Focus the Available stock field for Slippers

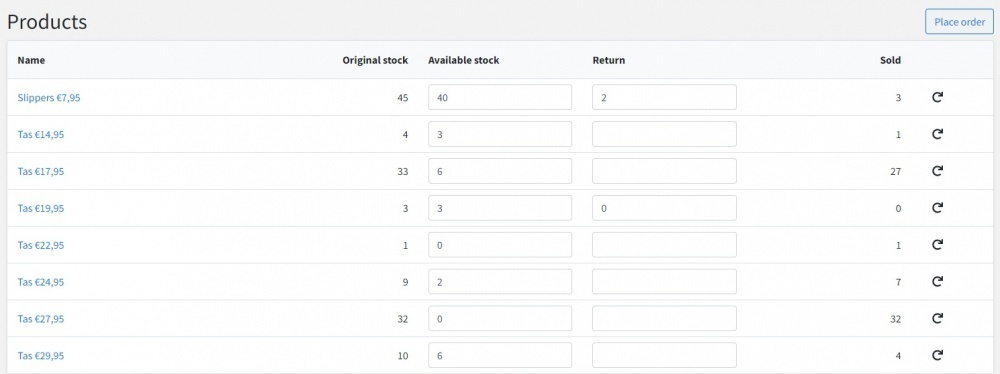[x=500, y=97]
